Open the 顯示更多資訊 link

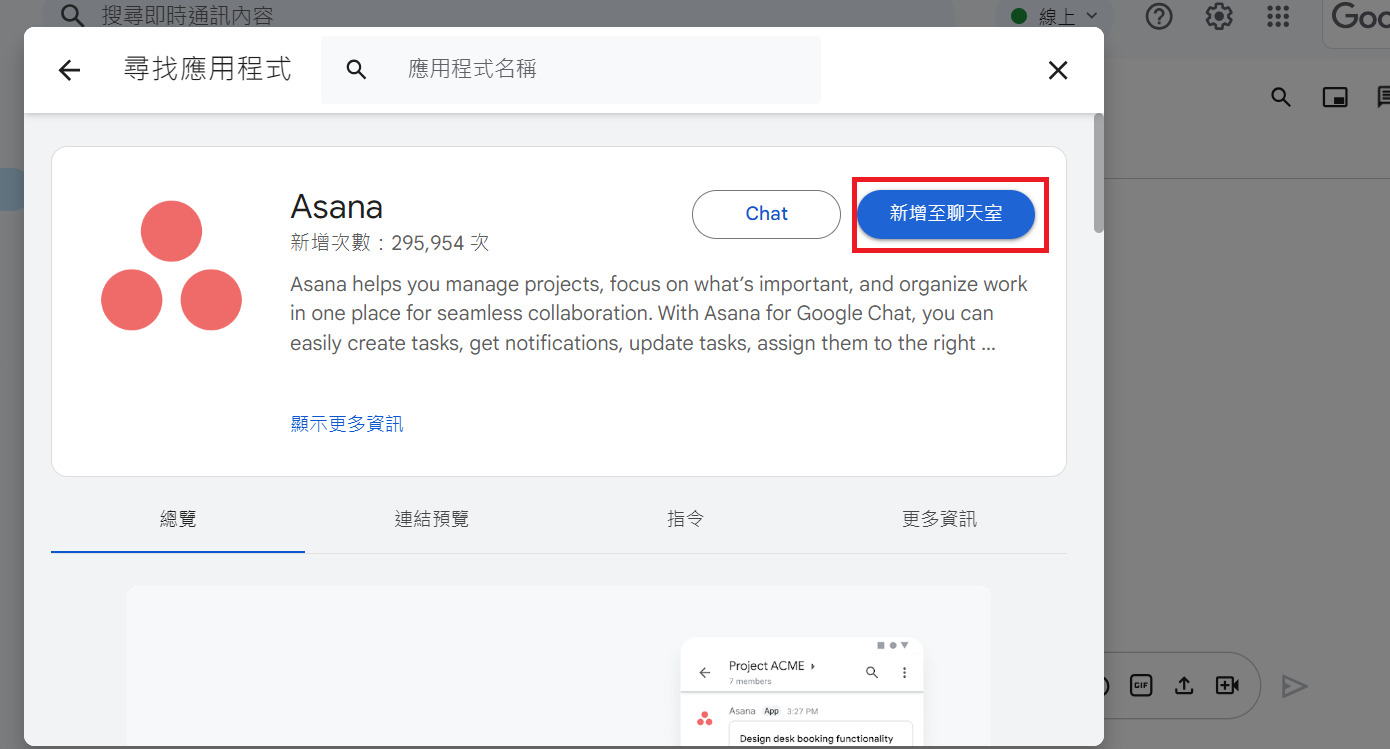coord(347,424)
